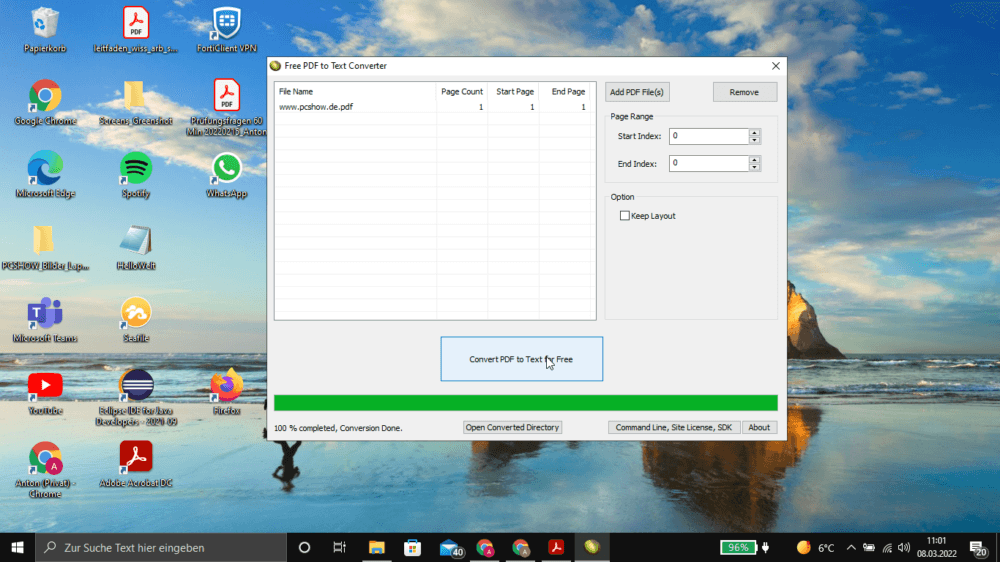1000x562 pixels.
Task: Click the Remove button
Action: tap(744, 92)
